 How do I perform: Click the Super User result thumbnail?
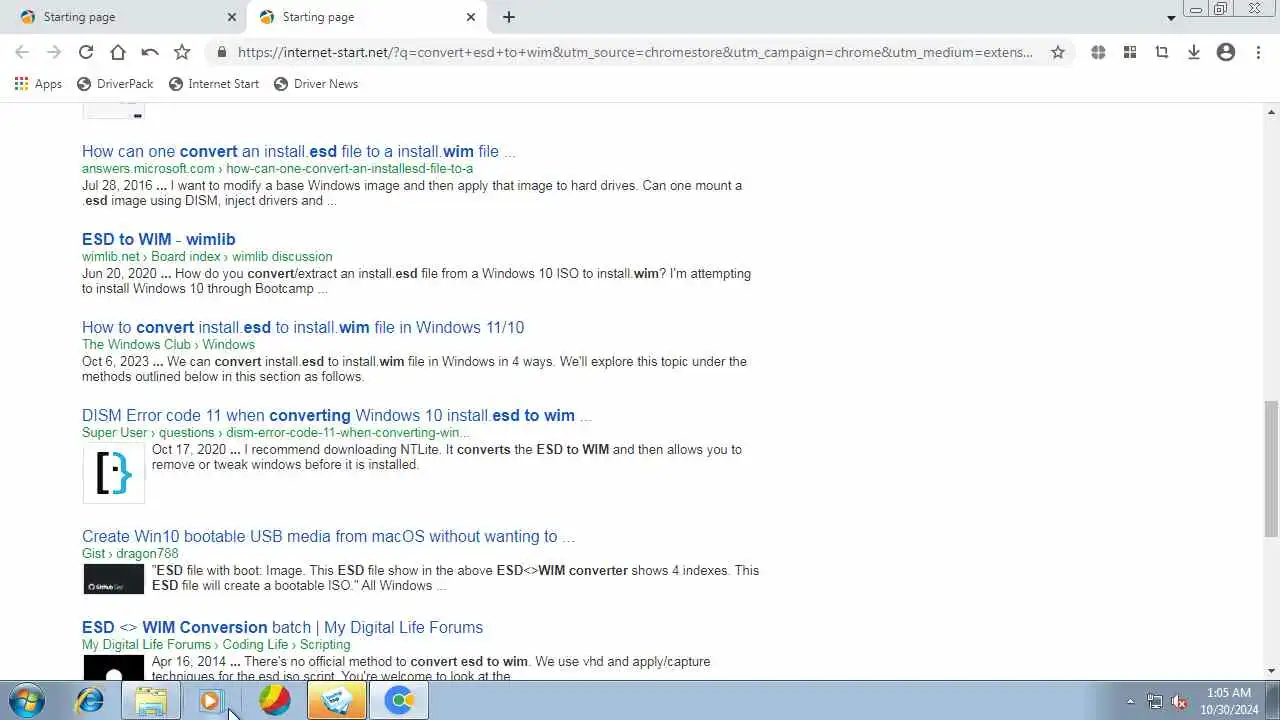point(114,473)
